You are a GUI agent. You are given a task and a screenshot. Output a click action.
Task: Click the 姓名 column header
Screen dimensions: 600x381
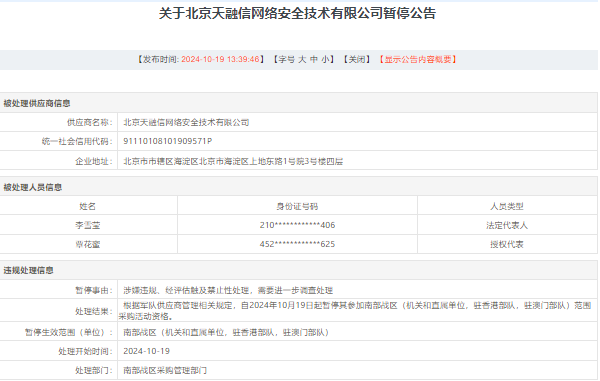pyautogui.click(x=88, y=206)
